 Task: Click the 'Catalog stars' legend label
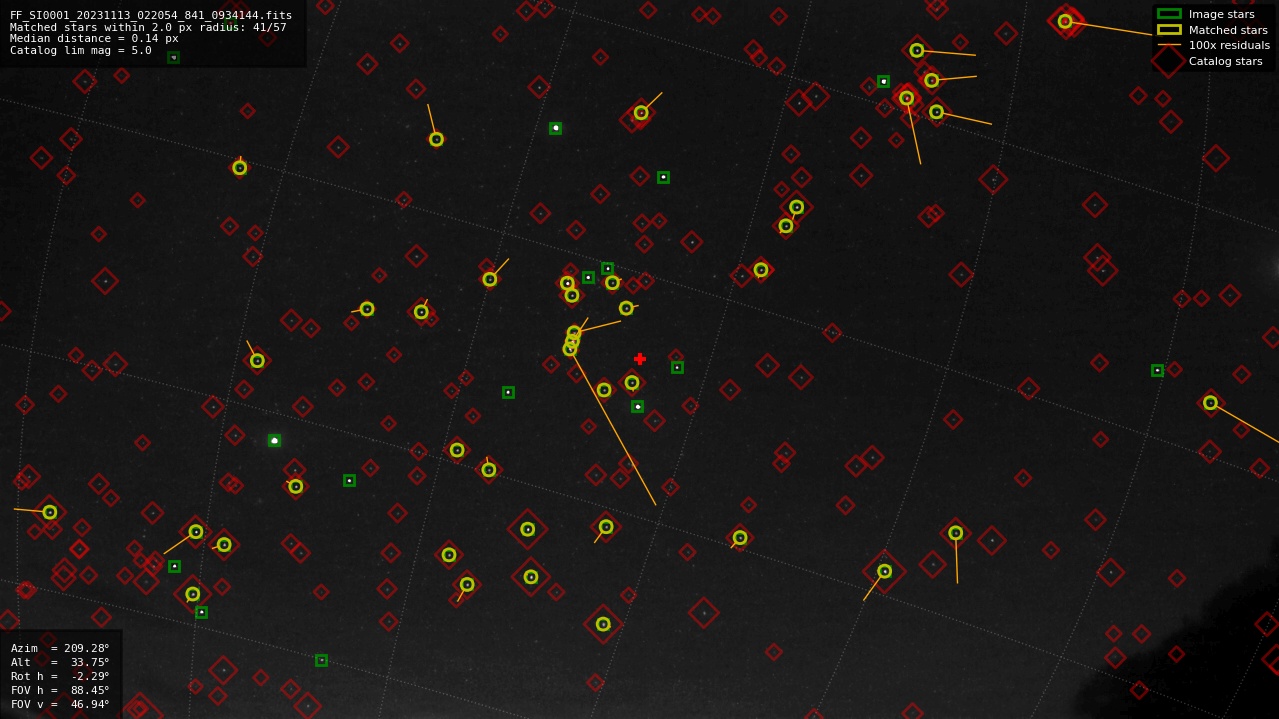[1225, 61]
